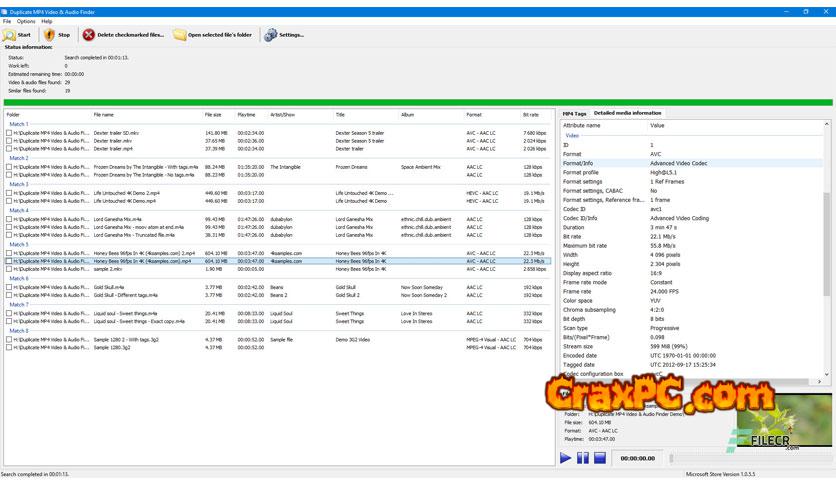
Task: Open Settings from the toolbar gear icon
Action: (271, 35)
